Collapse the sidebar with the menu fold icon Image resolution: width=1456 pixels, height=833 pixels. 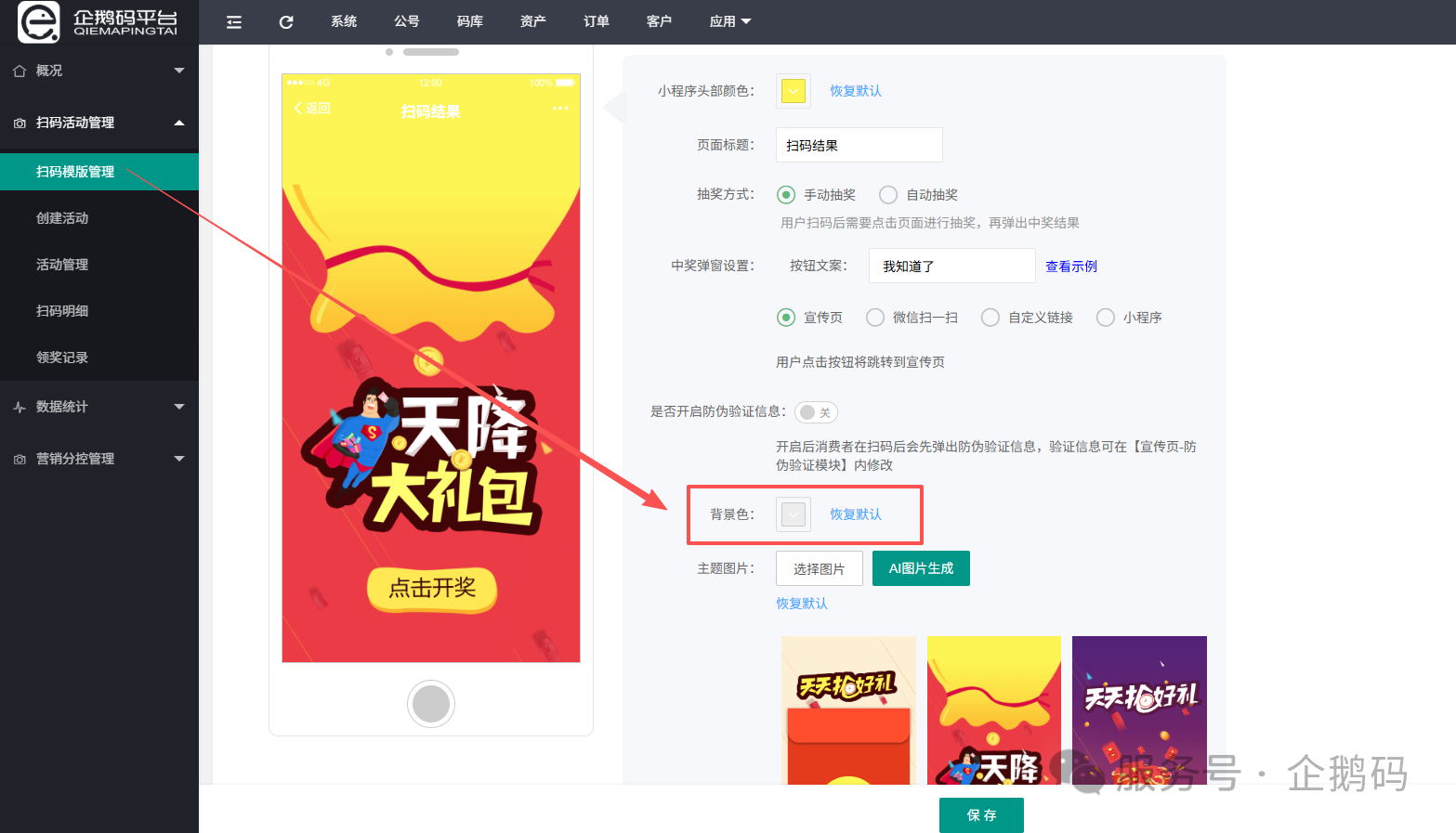(234, 21)
